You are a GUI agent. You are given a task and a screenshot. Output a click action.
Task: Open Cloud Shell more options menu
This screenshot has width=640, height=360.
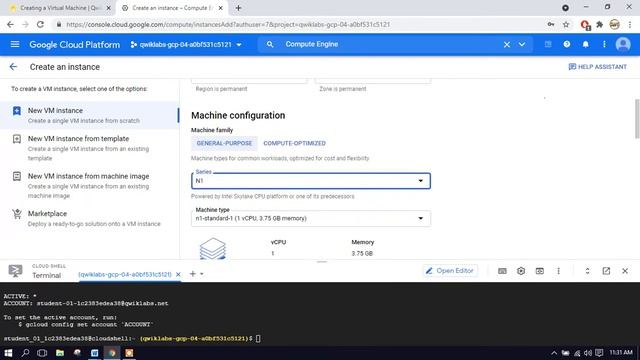click(x=558, y=271)
